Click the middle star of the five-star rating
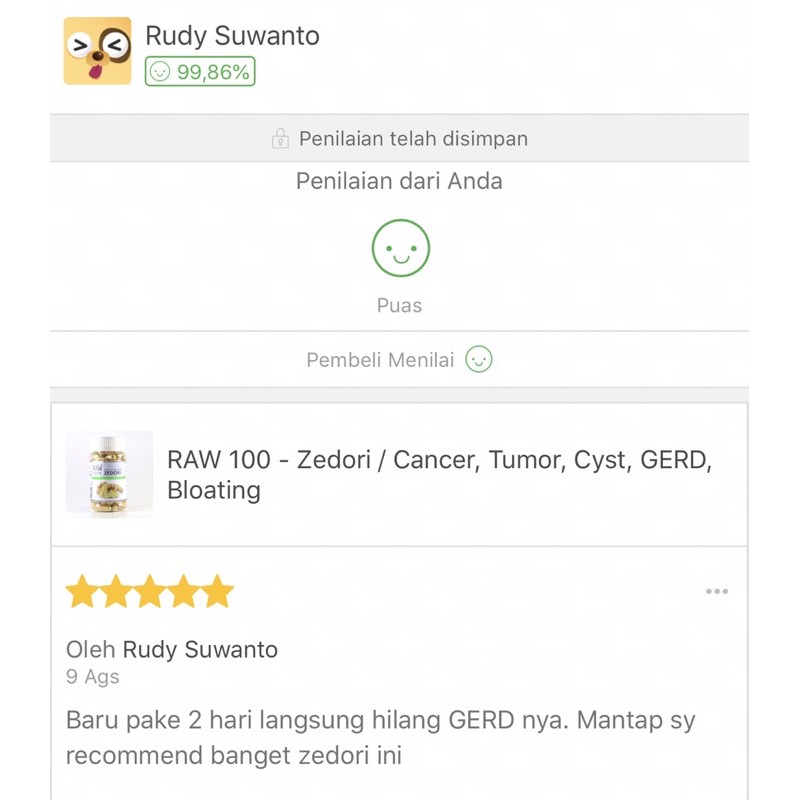The height and width of the screenshot is (800, 800). (150, 591)
